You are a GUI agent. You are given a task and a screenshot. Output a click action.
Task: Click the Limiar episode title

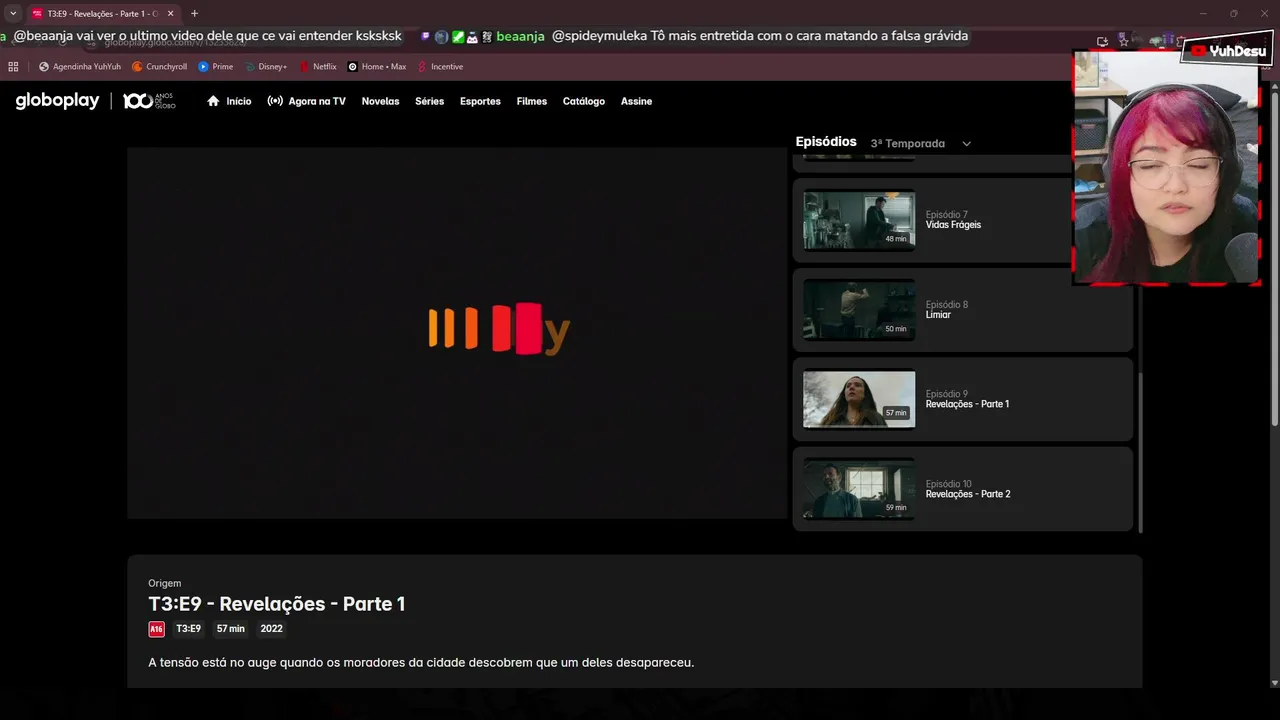(x=938, y=315)
